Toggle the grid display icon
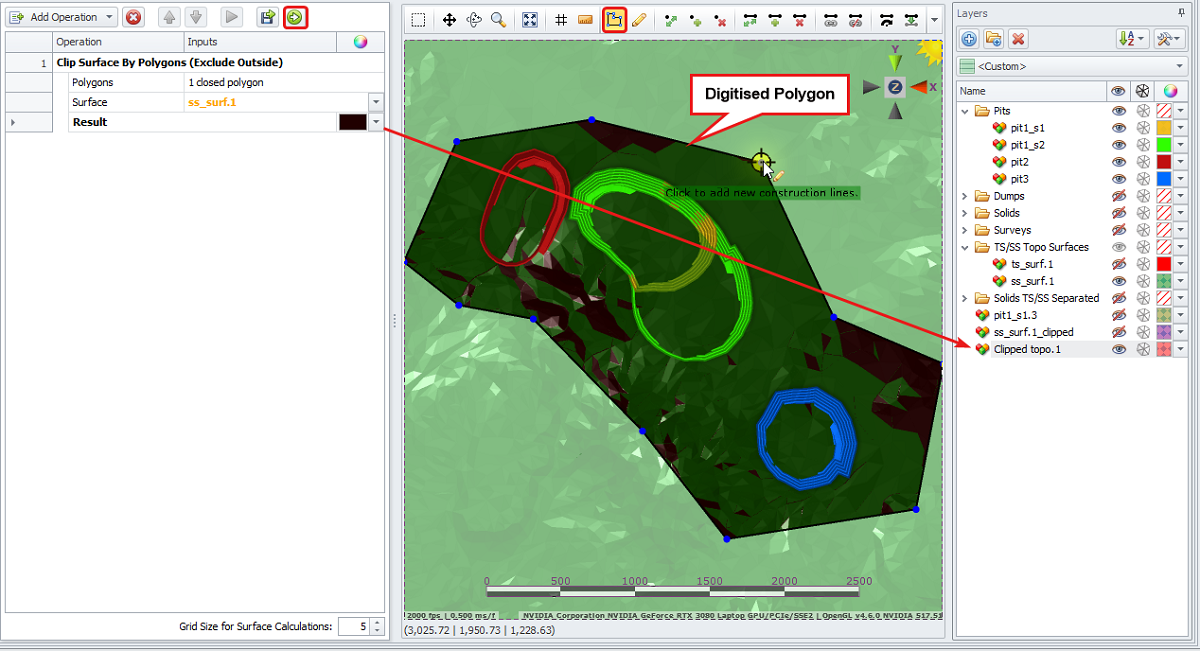The width and height of the screenshot is (1200, 651). click(x=561, y=19)
